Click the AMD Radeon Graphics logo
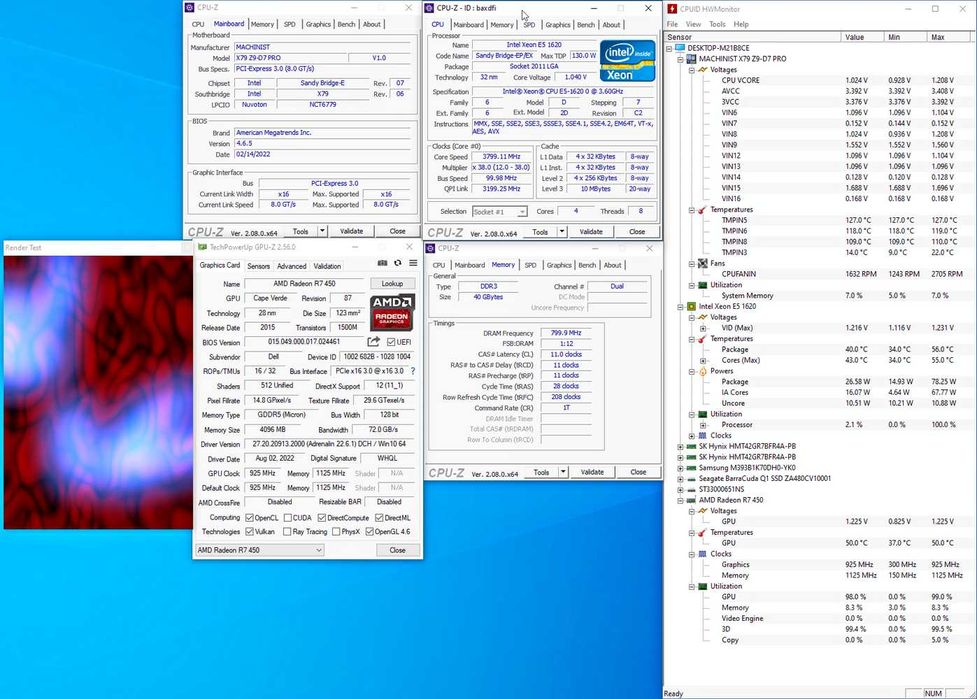 click(x=392, y=312)
